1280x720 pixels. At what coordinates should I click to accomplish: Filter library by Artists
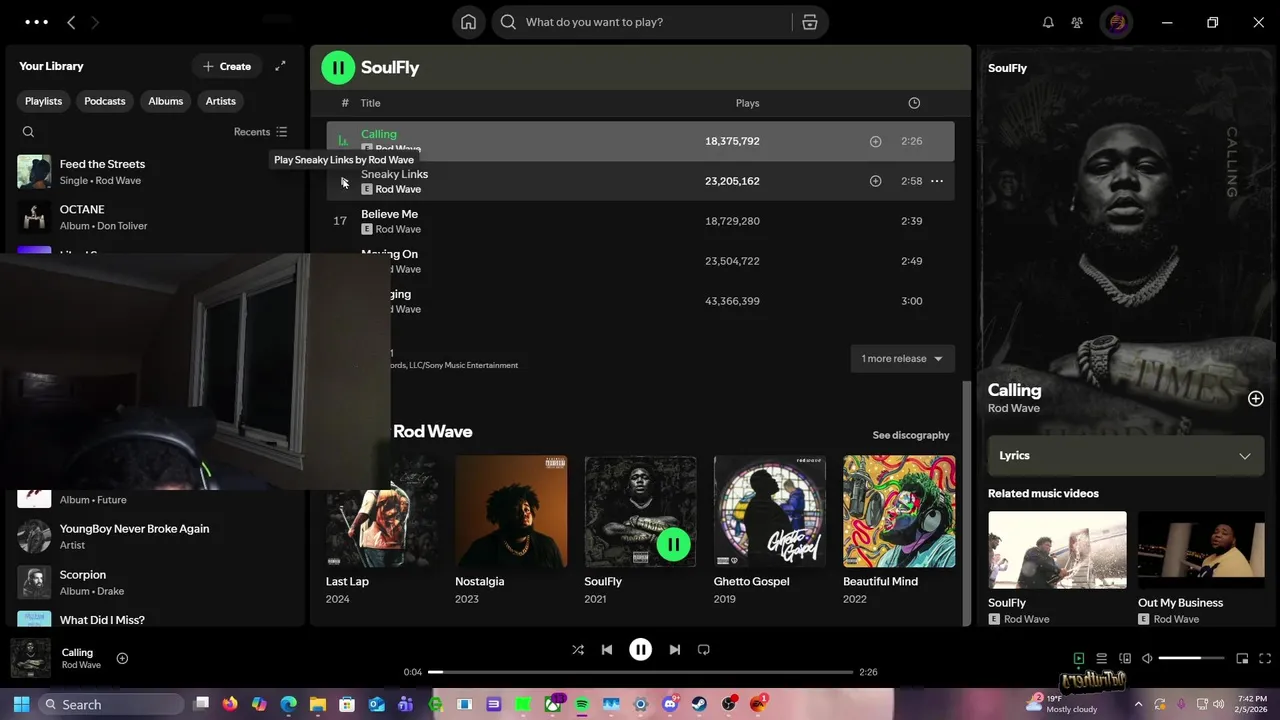coord(221,101)
